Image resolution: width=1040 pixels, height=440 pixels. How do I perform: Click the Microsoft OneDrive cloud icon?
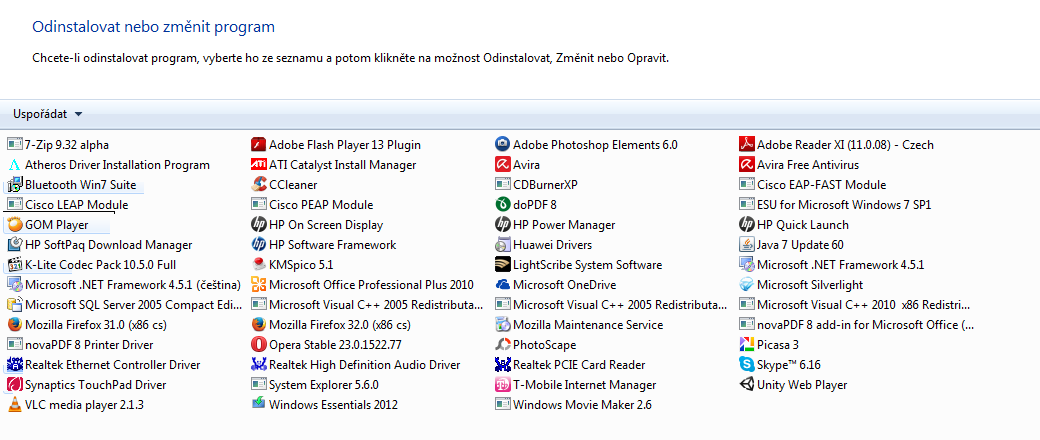point(503,285)
